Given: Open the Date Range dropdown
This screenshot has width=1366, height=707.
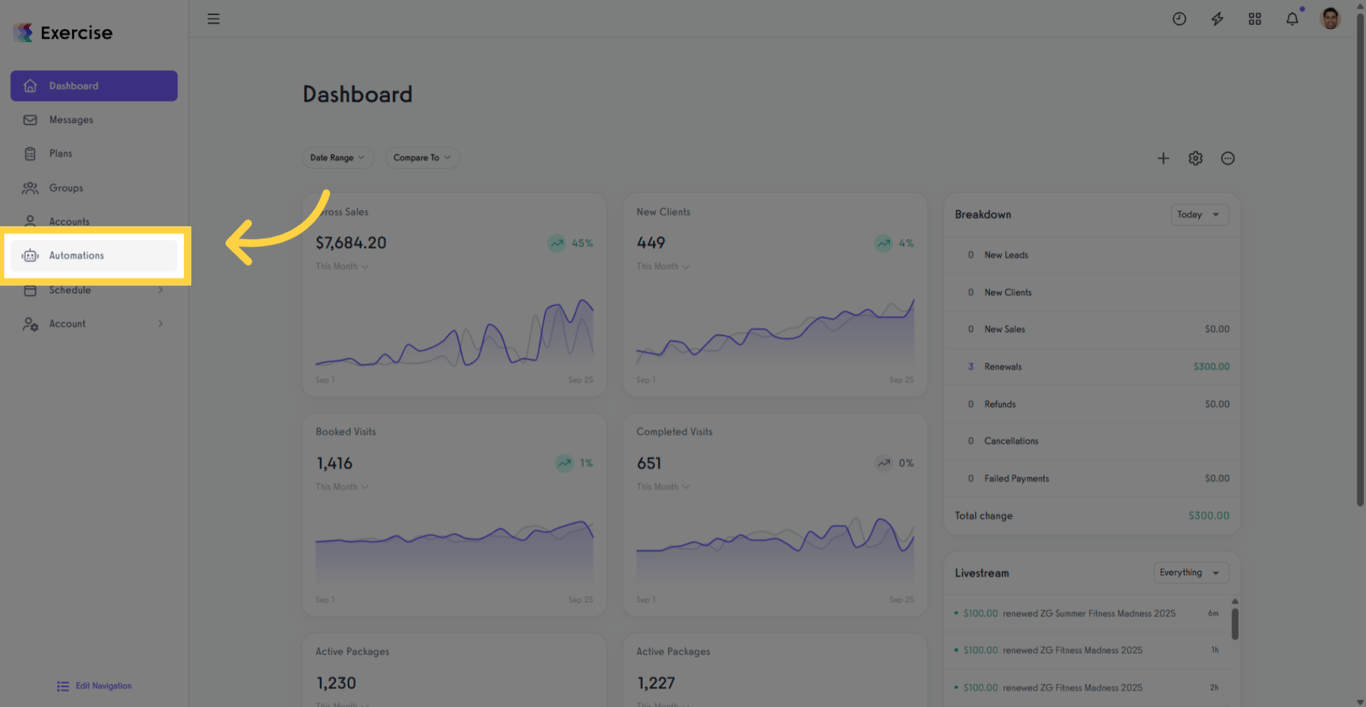Looking at the screenshot, I should [x=337, y=158].
